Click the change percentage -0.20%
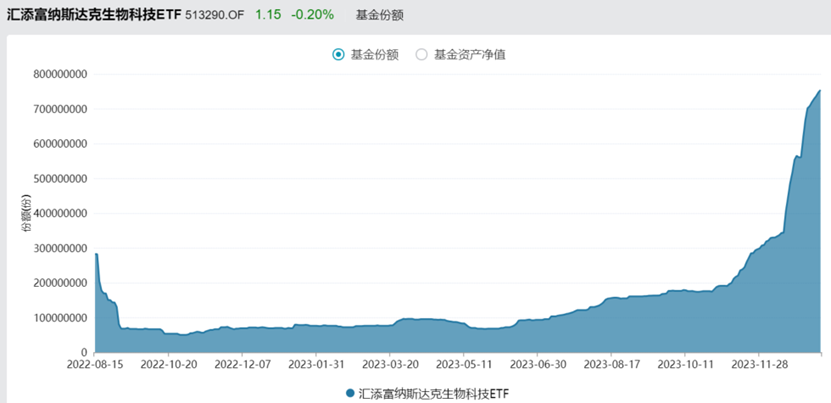831x403 pixels. [x=313, y=15]
